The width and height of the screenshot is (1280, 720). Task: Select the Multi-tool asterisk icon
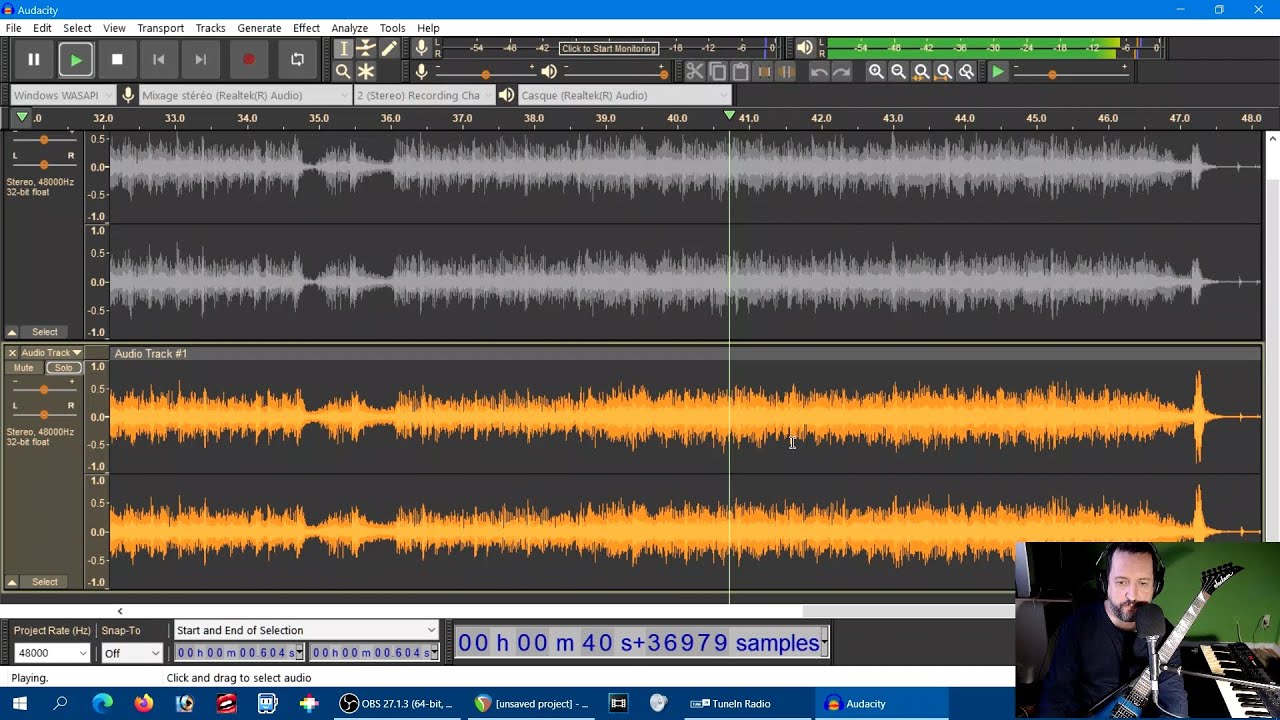click(366, 71)
